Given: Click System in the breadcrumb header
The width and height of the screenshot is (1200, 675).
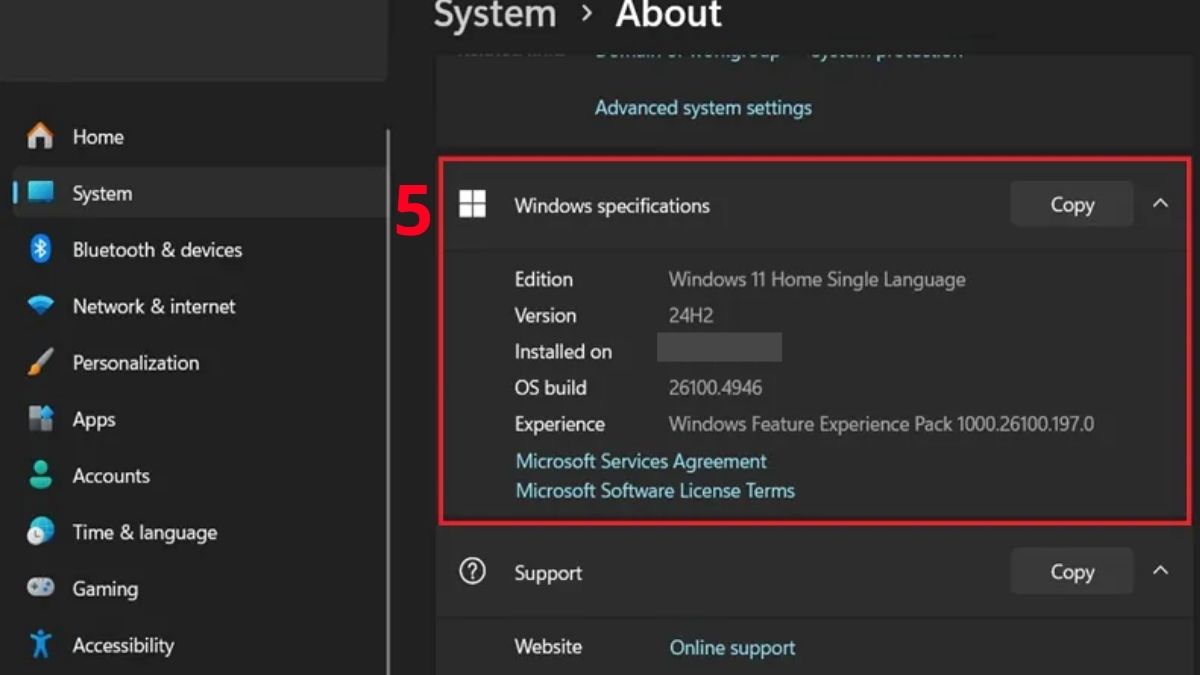Looking at the screenshot, I should (495, 14).
